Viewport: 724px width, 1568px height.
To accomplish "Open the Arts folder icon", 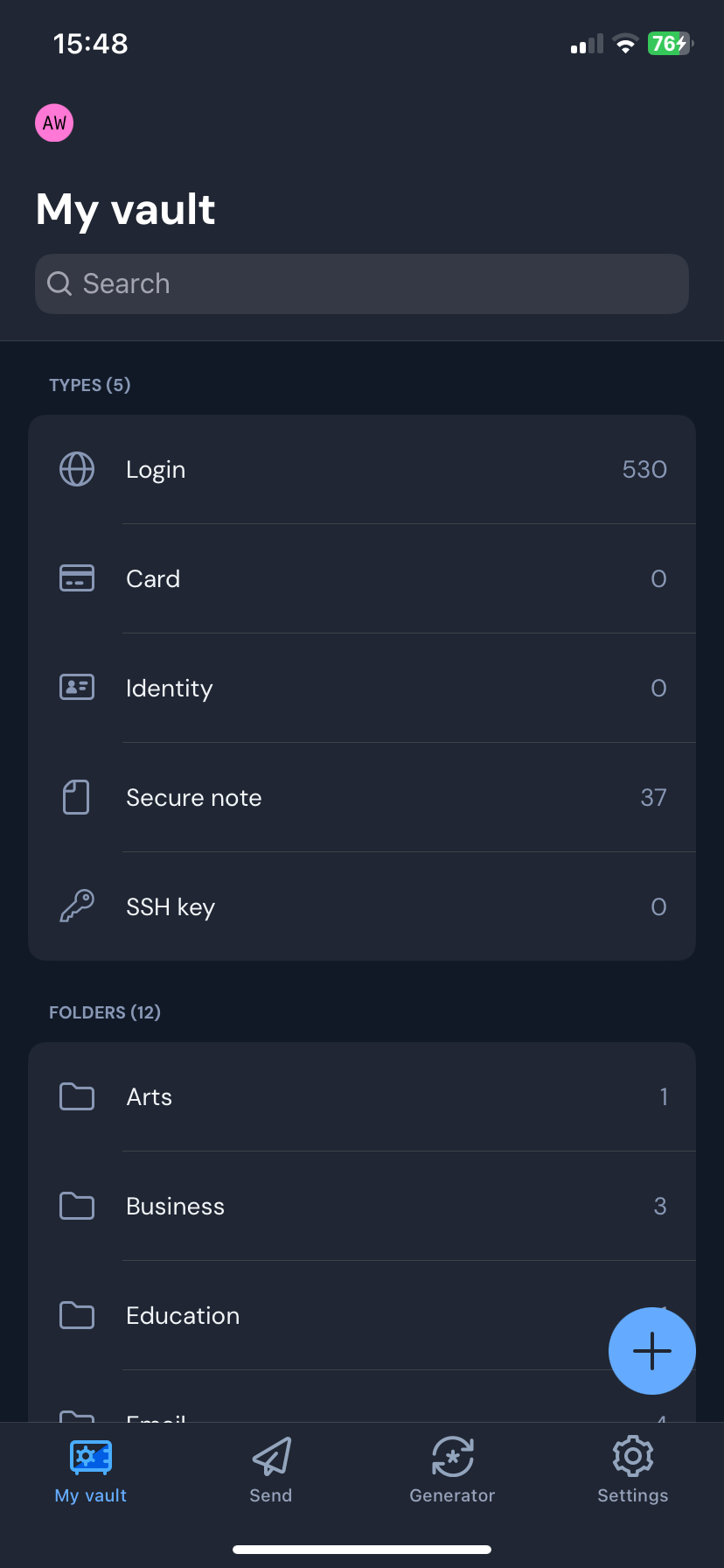I will [77, 1096].
